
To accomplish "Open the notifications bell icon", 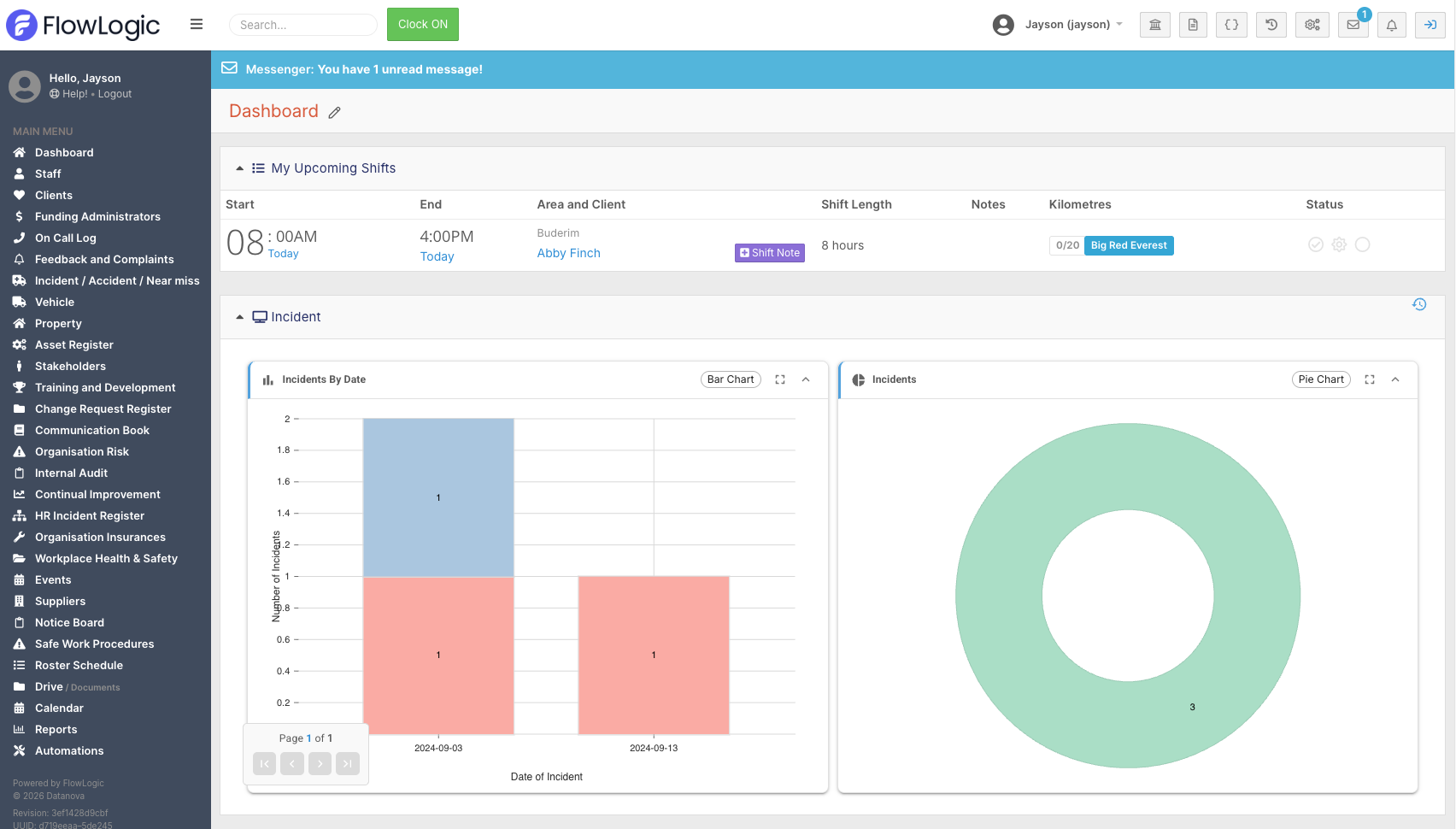I will [1392, 25].
